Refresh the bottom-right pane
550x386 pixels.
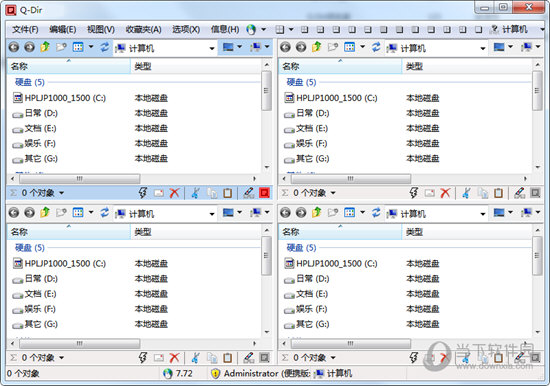(x=376, y=212)
